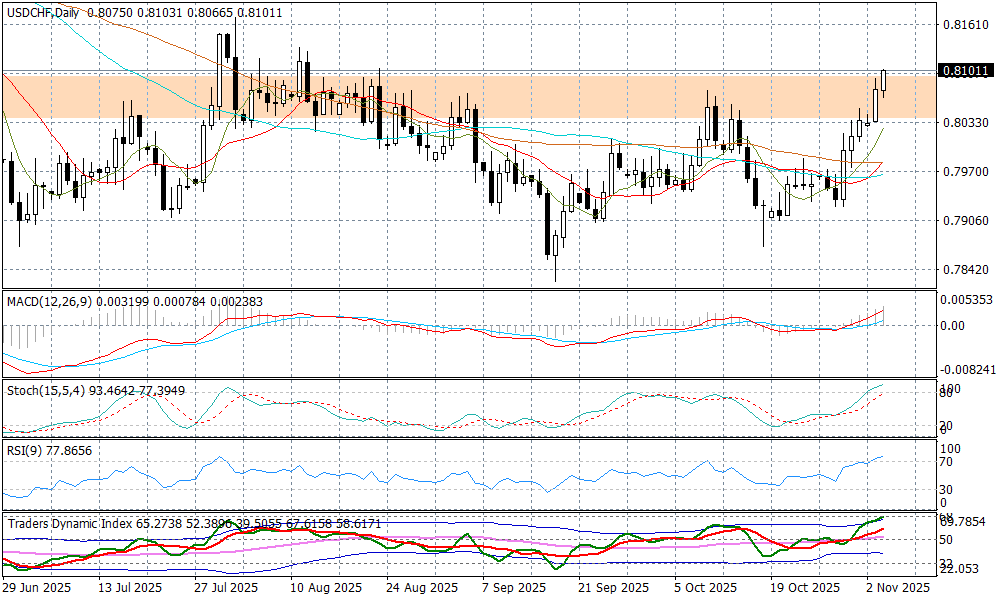
Task: Click the 29 Jun 2025 date label
Action: [37, 589]
